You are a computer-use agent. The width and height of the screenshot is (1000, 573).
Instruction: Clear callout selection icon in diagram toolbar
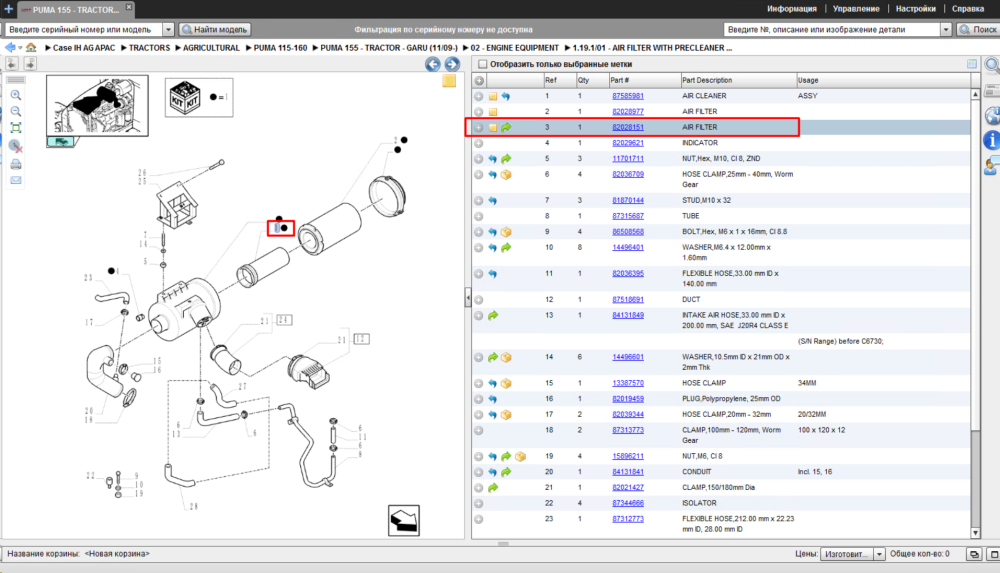coord(16,147)
